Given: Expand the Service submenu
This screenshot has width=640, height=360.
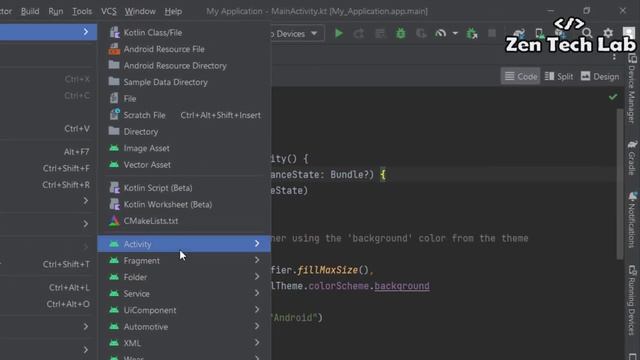Looking at the screenshot, I should point(184,293).
